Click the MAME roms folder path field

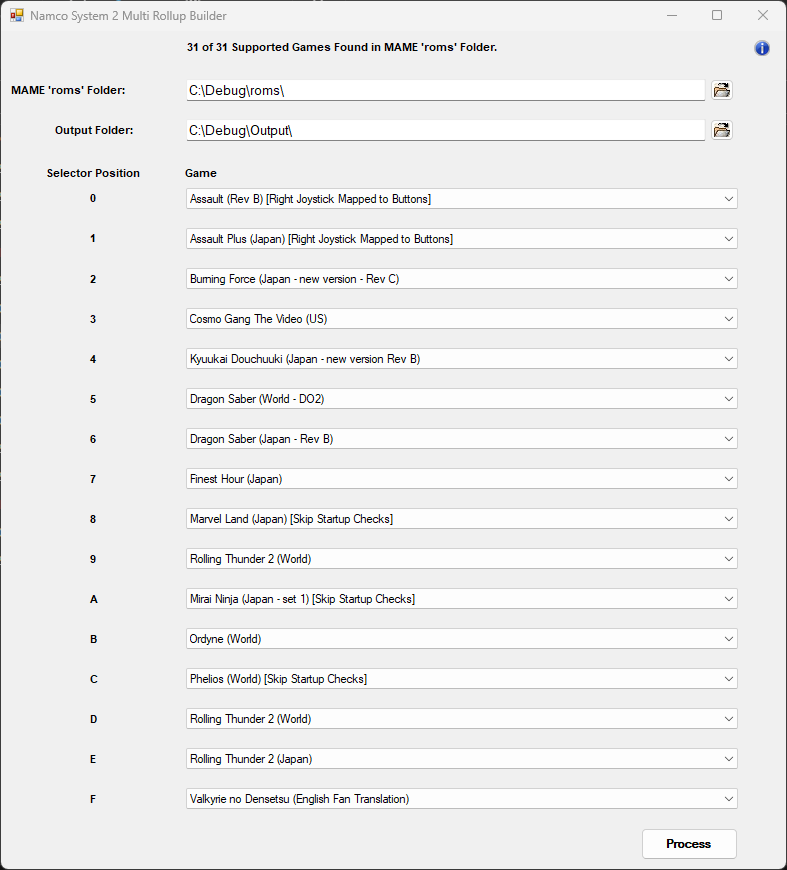point(445,90)
